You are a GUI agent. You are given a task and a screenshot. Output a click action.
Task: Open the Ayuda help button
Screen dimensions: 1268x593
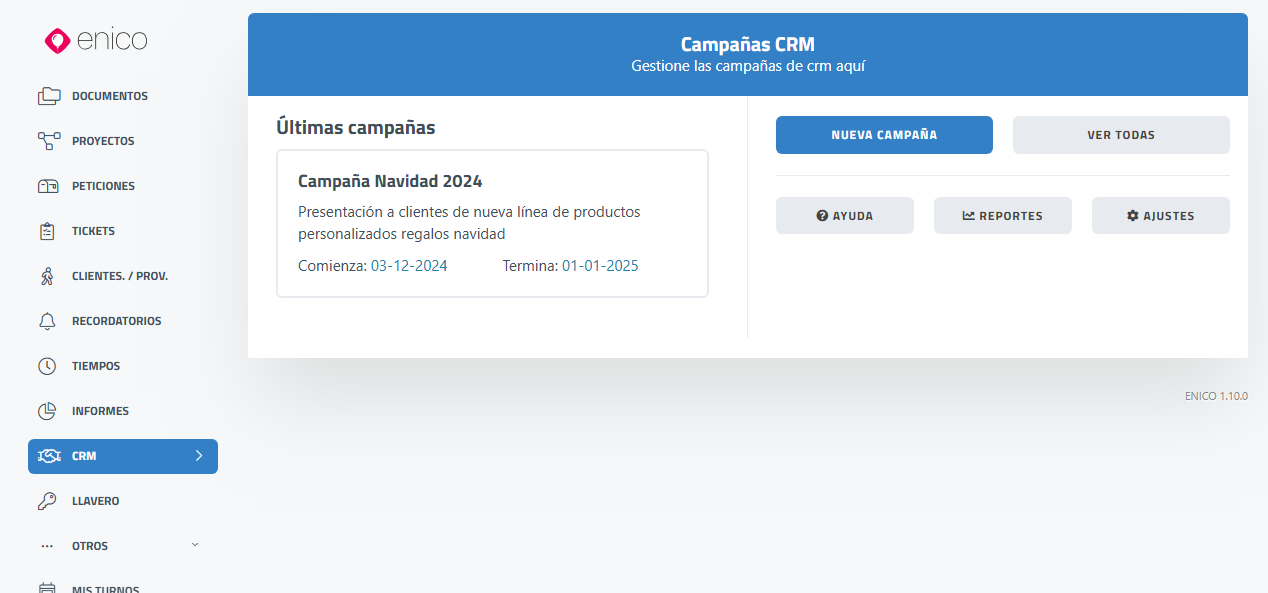[844, 216]
